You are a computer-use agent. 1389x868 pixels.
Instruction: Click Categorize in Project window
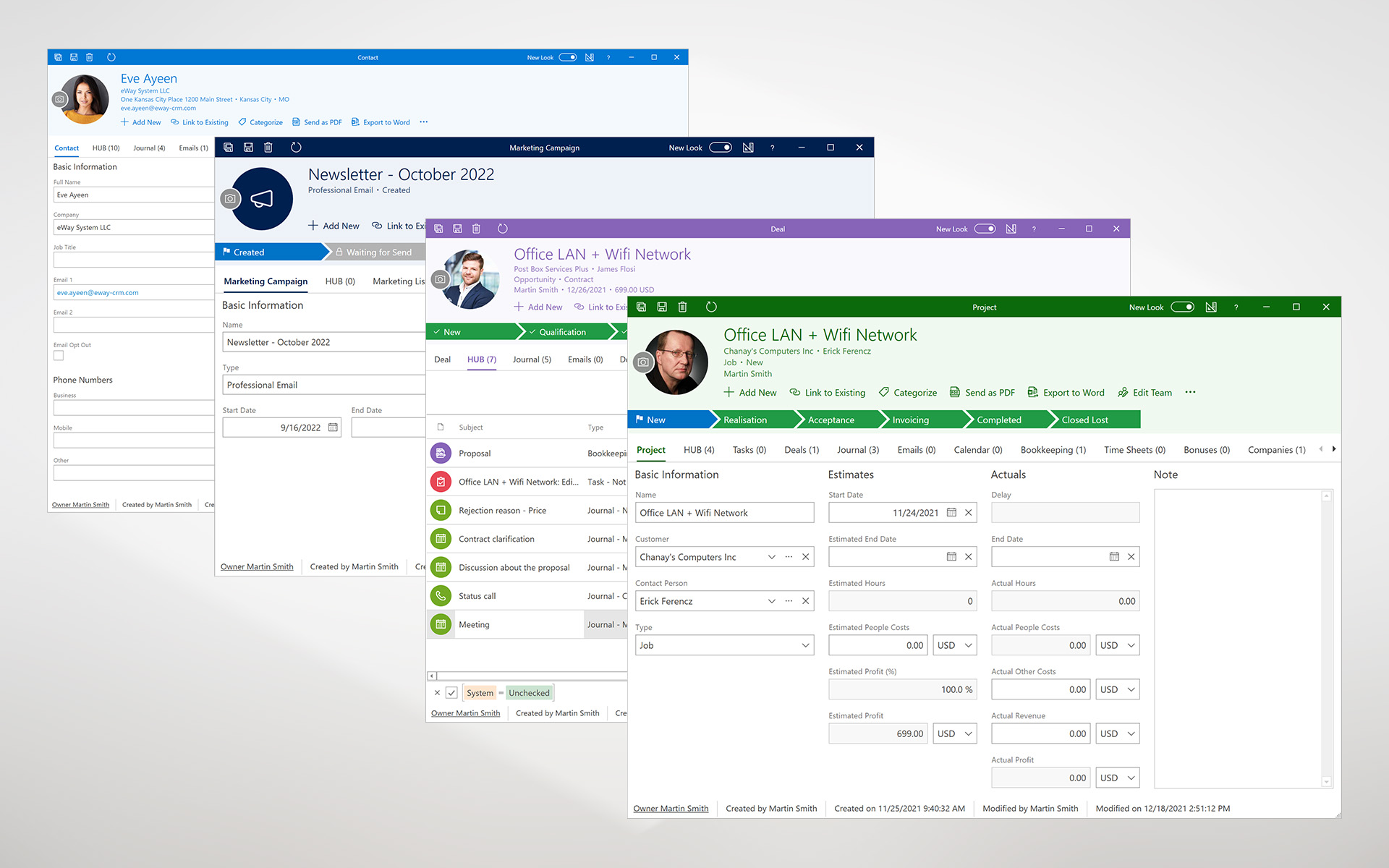(908, 392)
